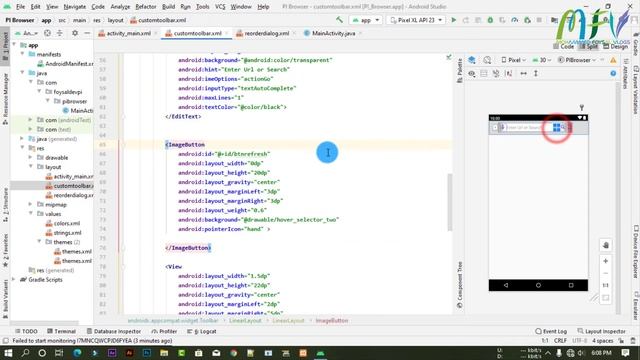Collapse the manifests folder
This screenshot has height=360, width=640.
22,54
